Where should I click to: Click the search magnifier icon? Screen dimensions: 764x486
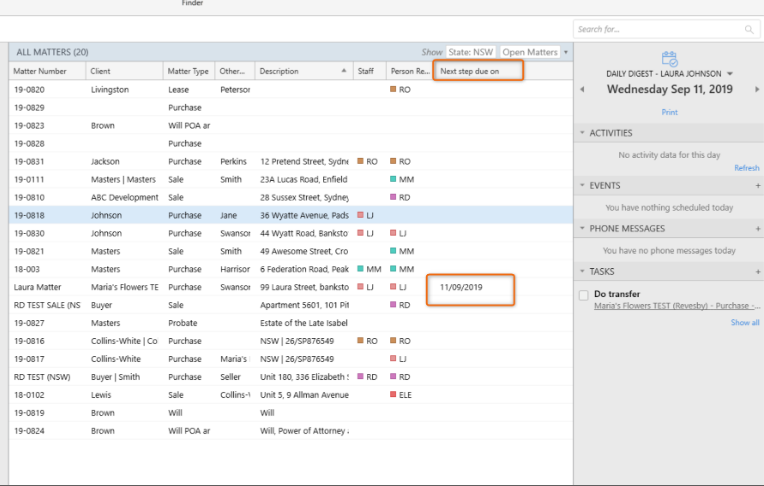click(x=749, y=30)
